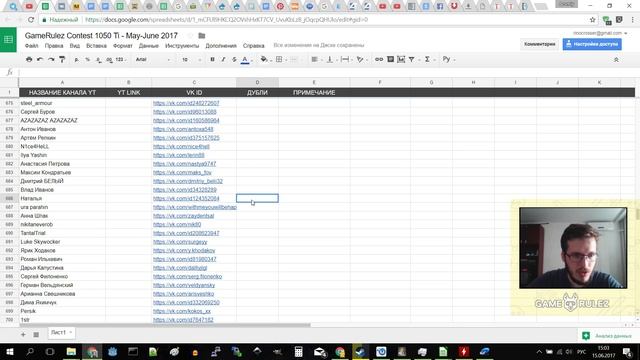Reload the page in browser
This screenshot has width=640, height=360.
tap(31, 20)
